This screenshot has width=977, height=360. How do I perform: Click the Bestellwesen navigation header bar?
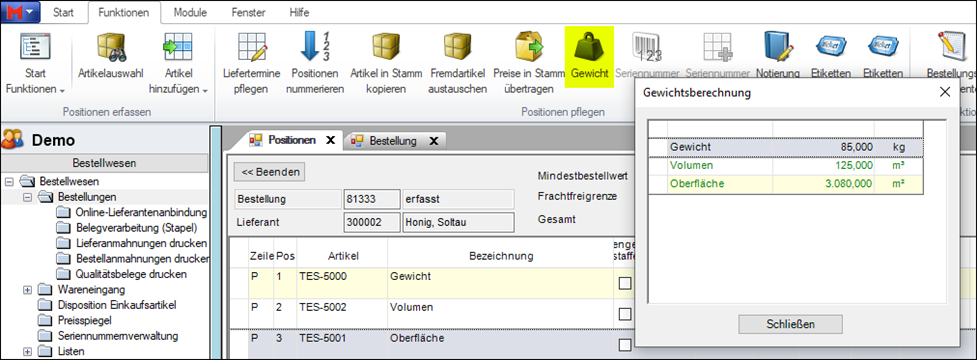(105, 163)
